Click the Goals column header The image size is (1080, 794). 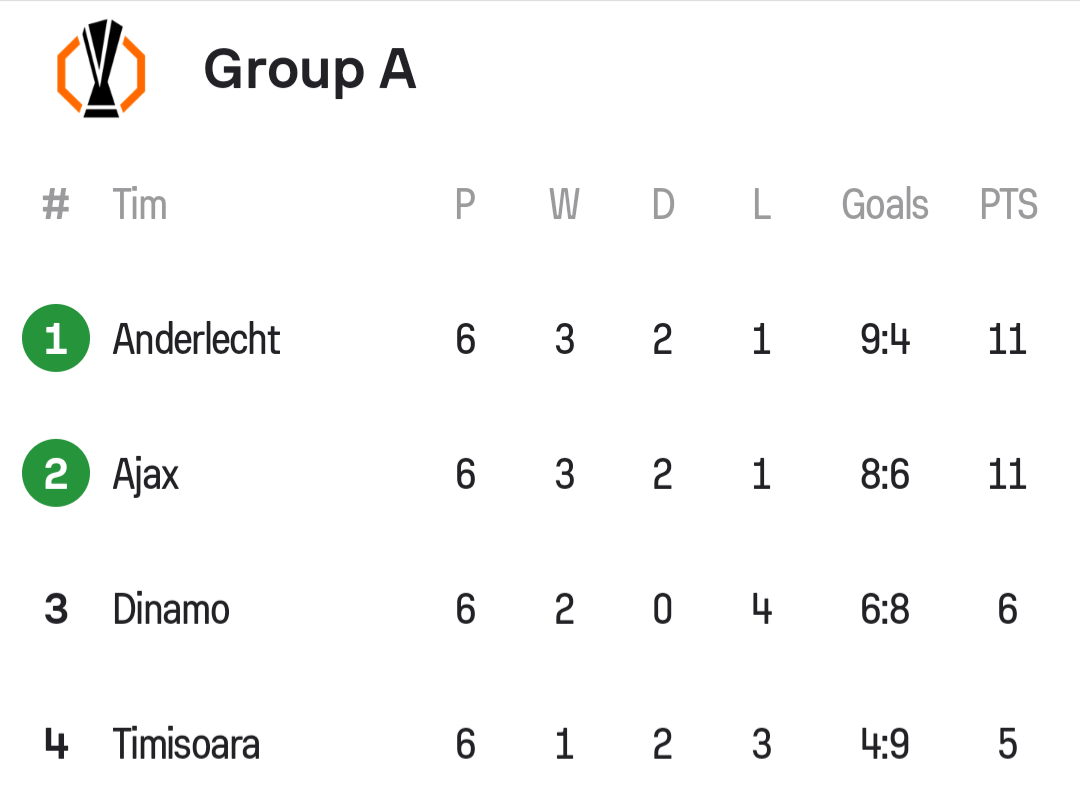(x=885, y=205)
